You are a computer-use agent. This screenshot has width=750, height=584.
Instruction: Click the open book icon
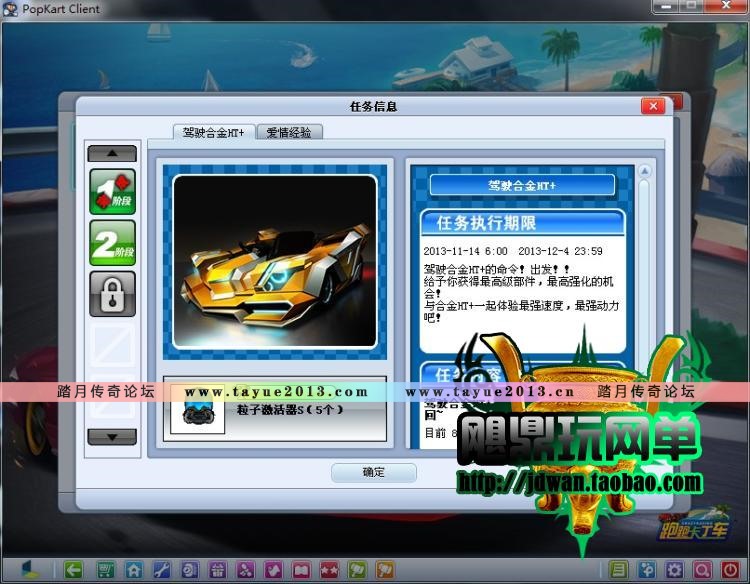coord(301,570)
